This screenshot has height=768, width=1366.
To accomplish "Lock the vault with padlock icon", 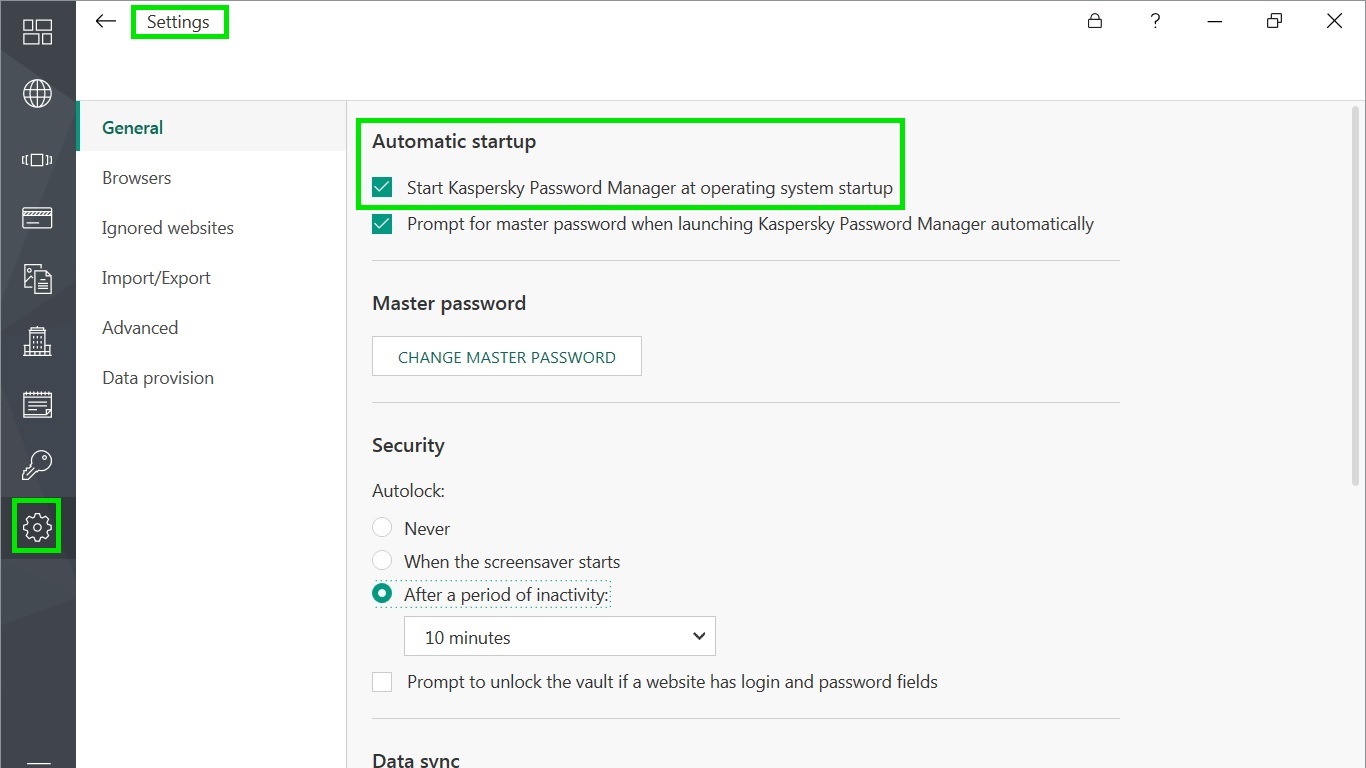I will tap(1095, 21).
